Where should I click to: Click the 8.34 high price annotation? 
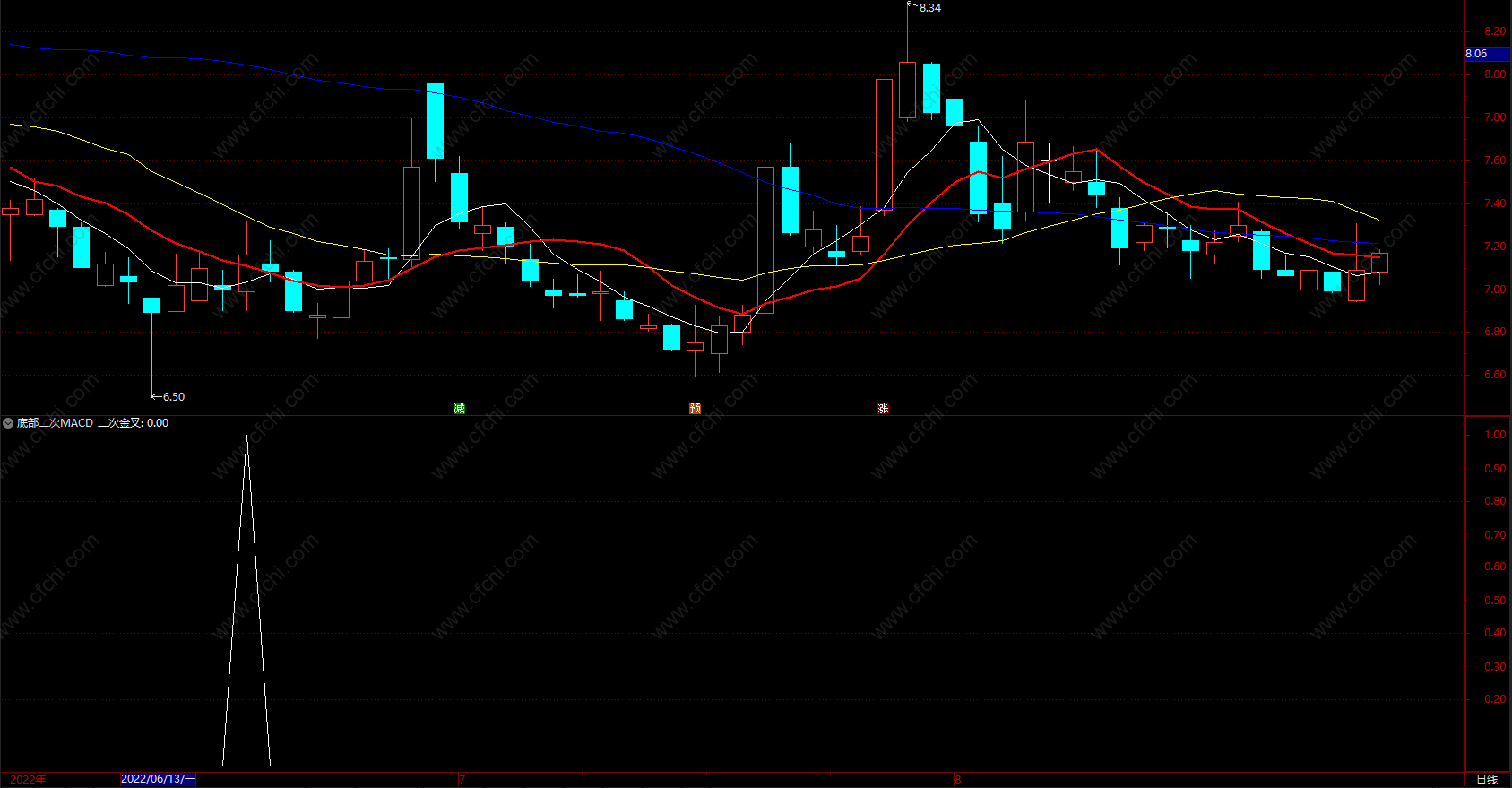point(930,8)
